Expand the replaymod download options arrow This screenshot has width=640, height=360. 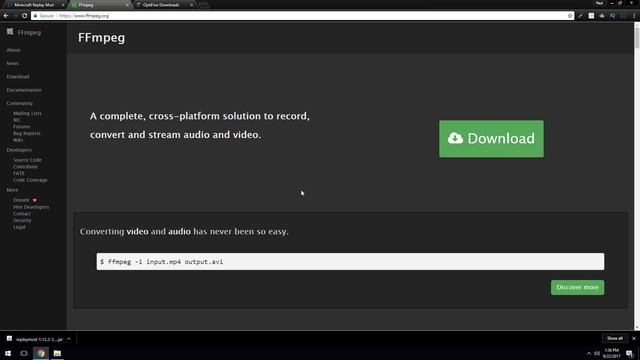[x=69, y=339]
